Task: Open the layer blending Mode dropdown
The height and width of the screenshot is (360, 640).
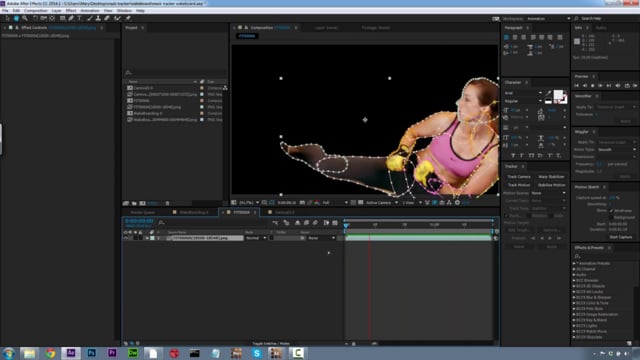Action: [256, 238]
